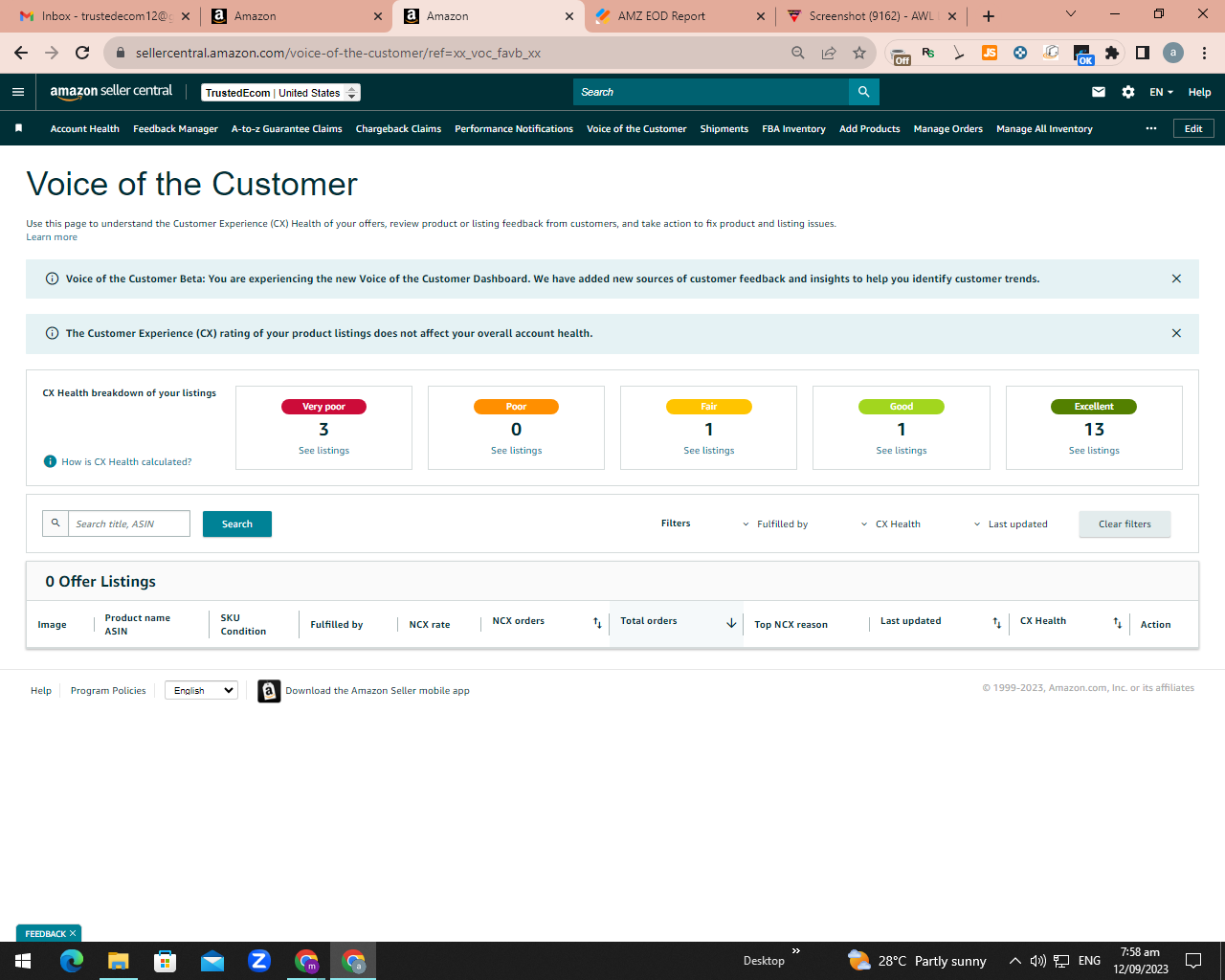Click How is CX Health calculated link
Viewport: 1225px width, 980px height.
[126, 461]
